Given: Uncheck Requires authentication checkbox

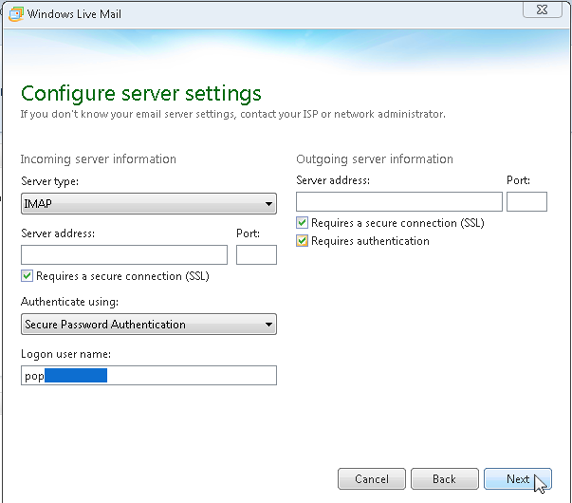Looking at the screenshot, I should (x=302, y=241).
